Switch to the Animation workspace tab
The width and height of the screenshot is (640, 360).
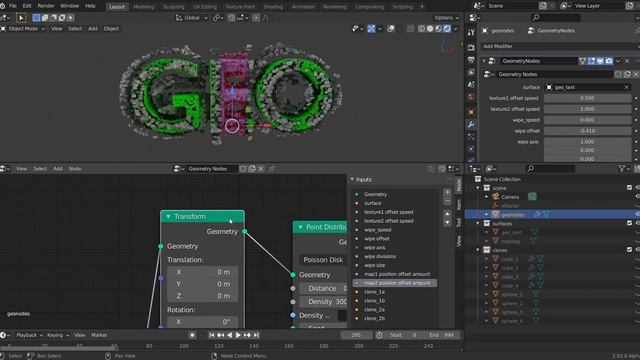coord(303,7)
